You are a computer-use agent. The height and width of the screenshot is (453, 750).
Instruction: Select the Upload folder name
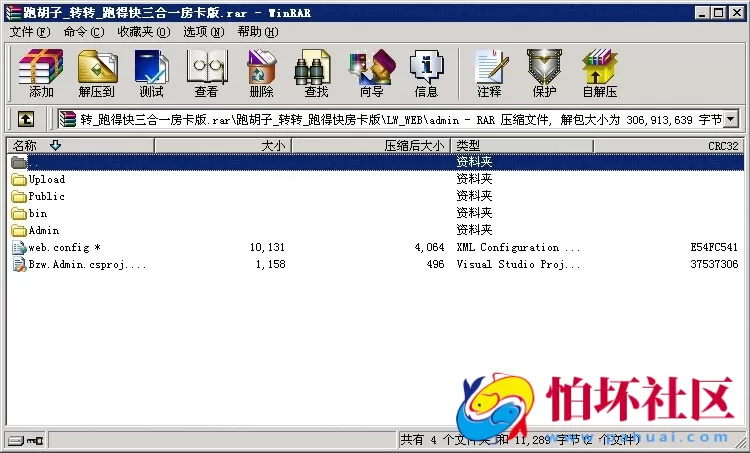click(47, 180)
